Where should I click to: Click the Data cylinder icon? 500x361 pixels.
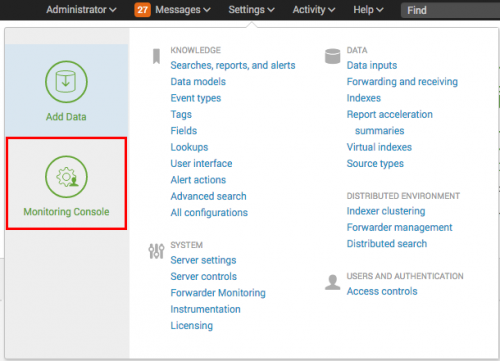tap(332, 56)
